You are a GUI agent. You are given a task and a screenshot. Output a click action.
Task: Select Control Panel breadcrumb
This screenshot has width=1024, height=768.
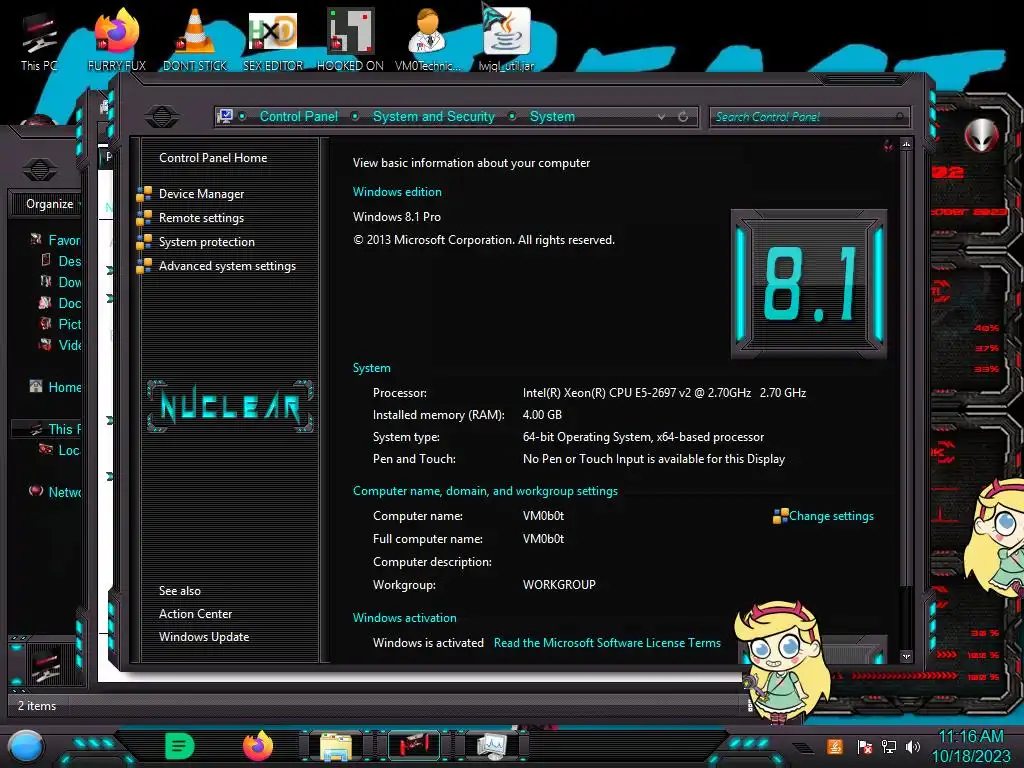[x=298, y=116]
